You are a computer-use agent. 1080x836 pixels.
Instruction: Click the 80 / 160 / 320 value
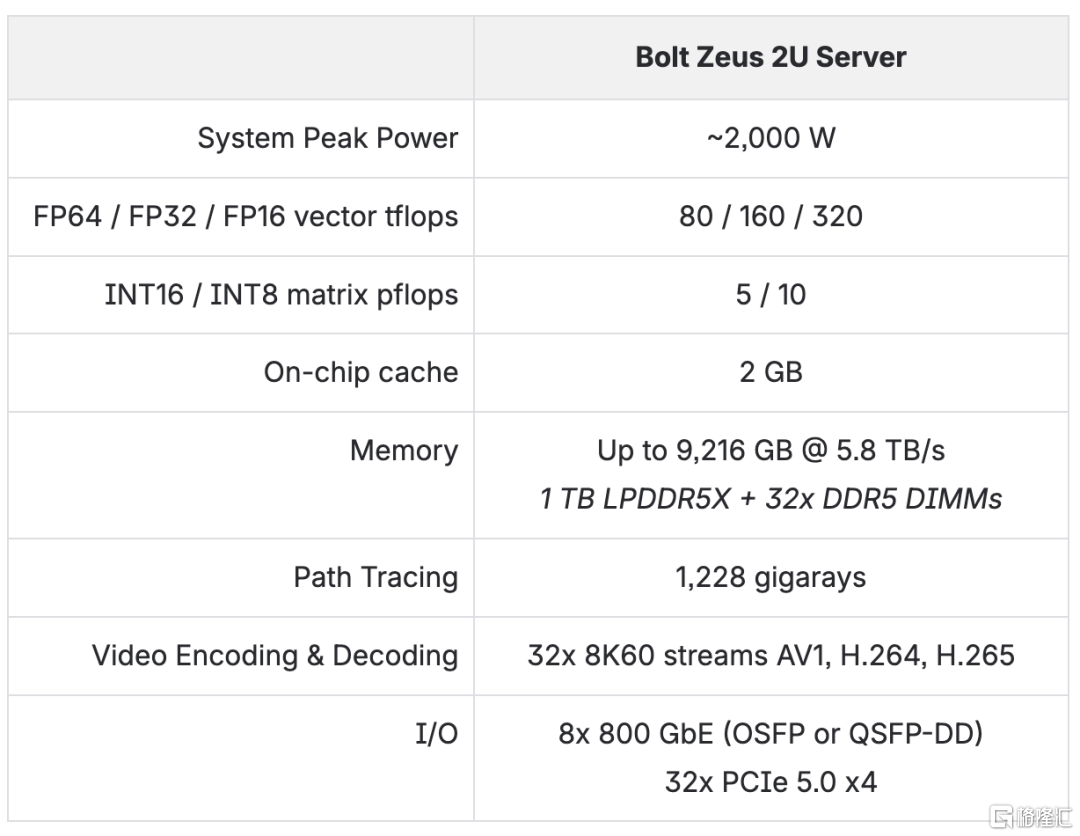[770, 216]
